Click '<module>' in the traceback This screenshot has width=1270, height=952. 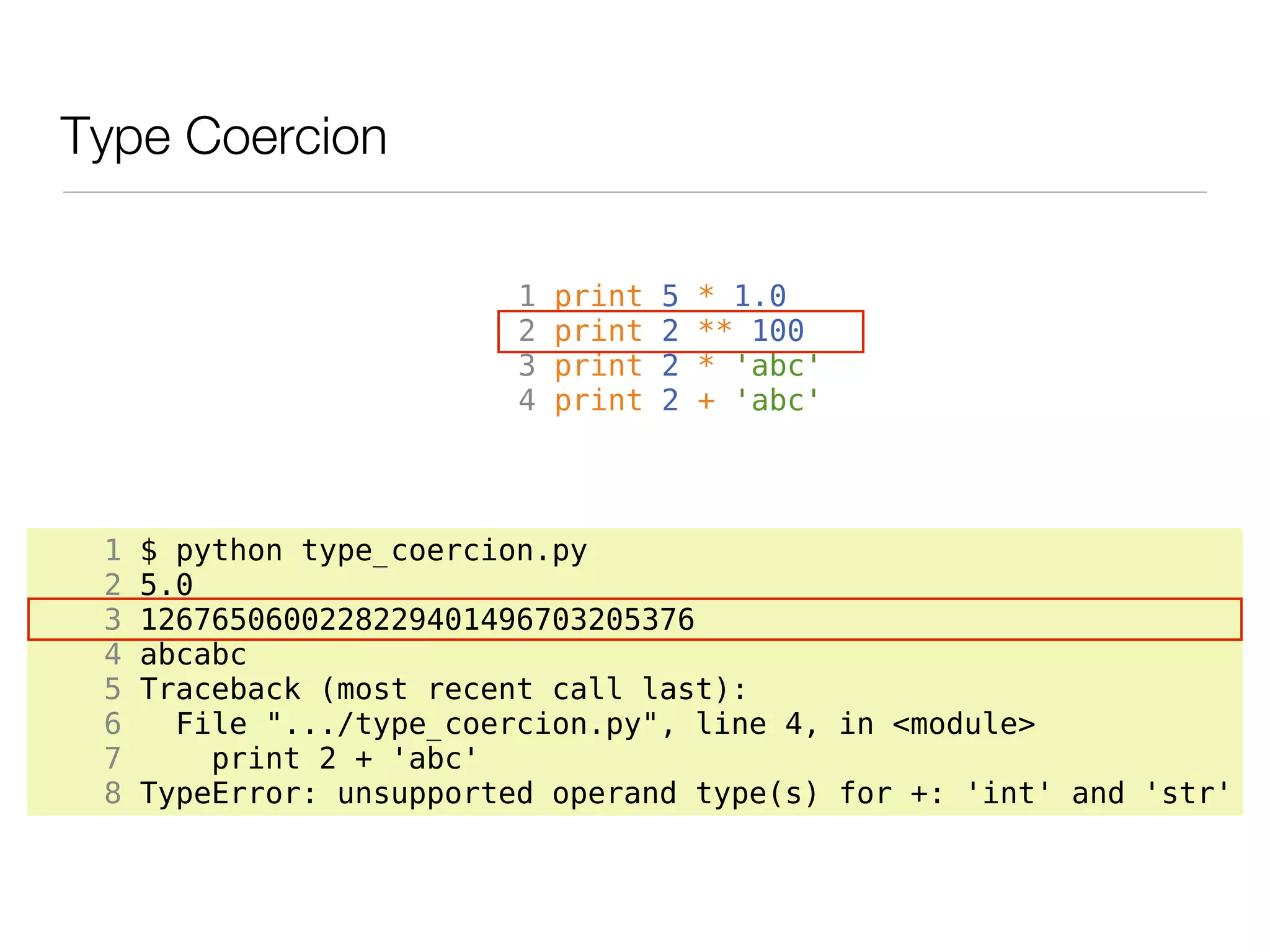coord(963,724)
